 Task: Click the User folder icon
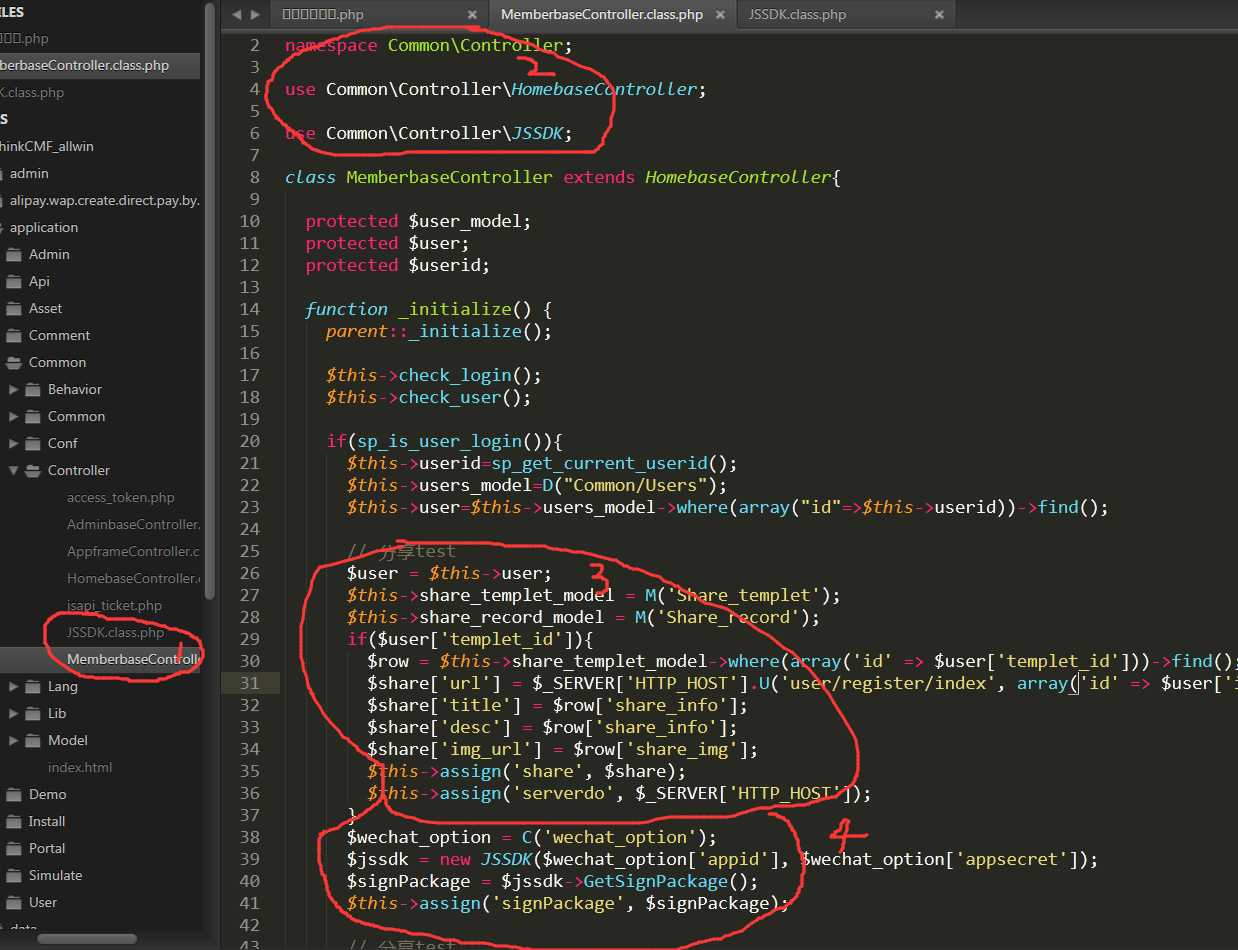pyautogui.click(x=13, y=903)
